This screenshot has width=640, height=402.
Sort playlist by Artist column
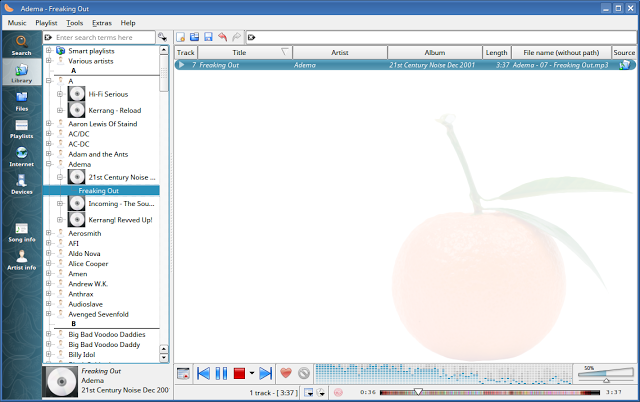point(340,53)
